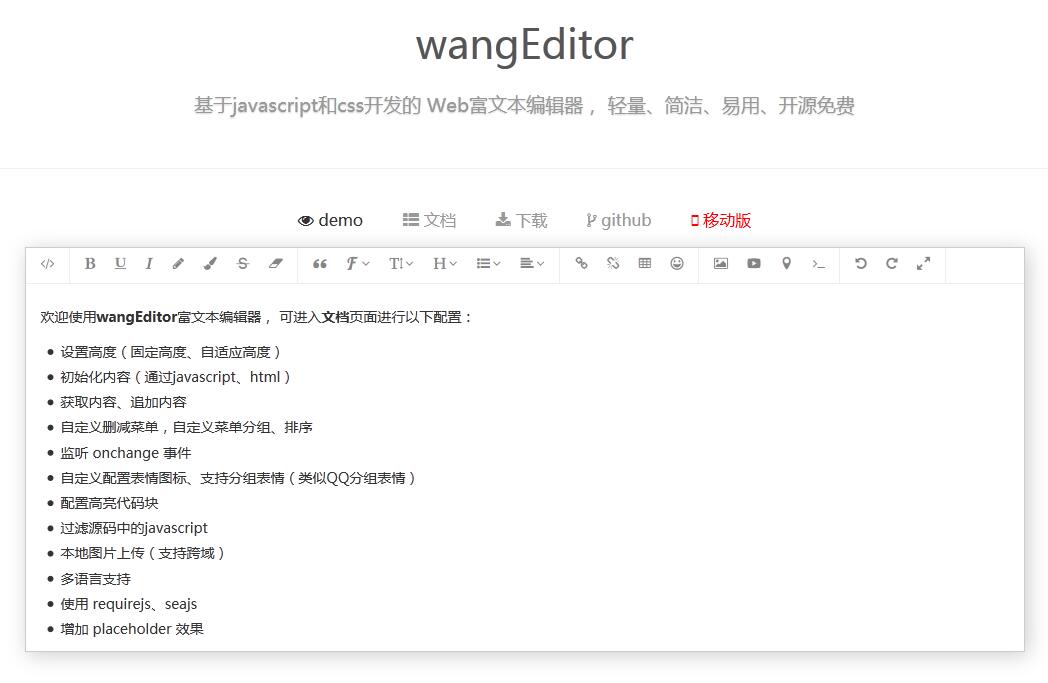Toggle fullscreen editor mode
1048x683 pixels.
pyautogui.click(x=924, y=264)
